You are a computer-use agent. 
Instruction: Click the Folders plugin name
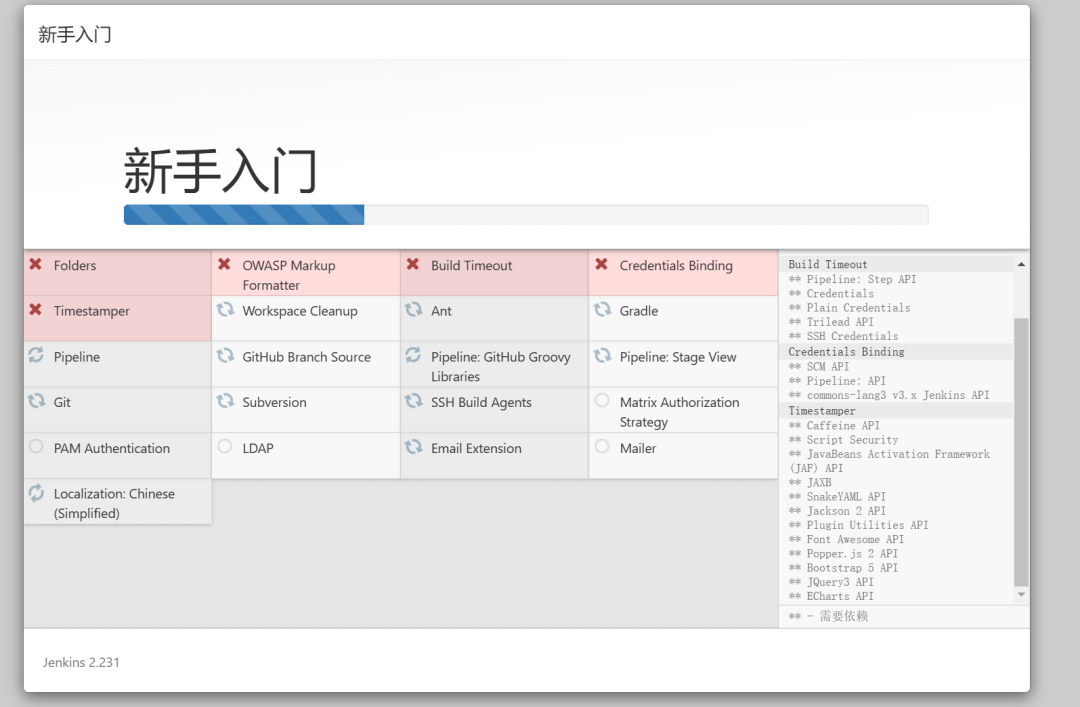(75, 265)
